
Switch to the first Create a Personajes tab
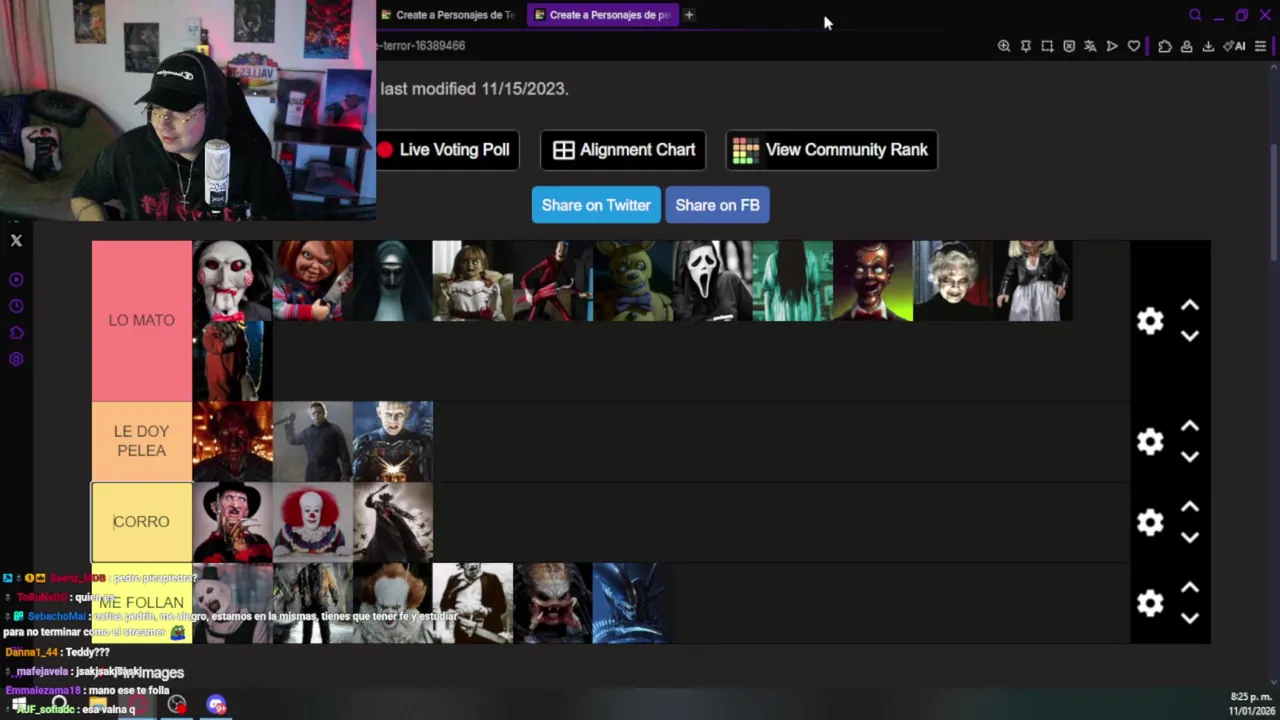450,15
